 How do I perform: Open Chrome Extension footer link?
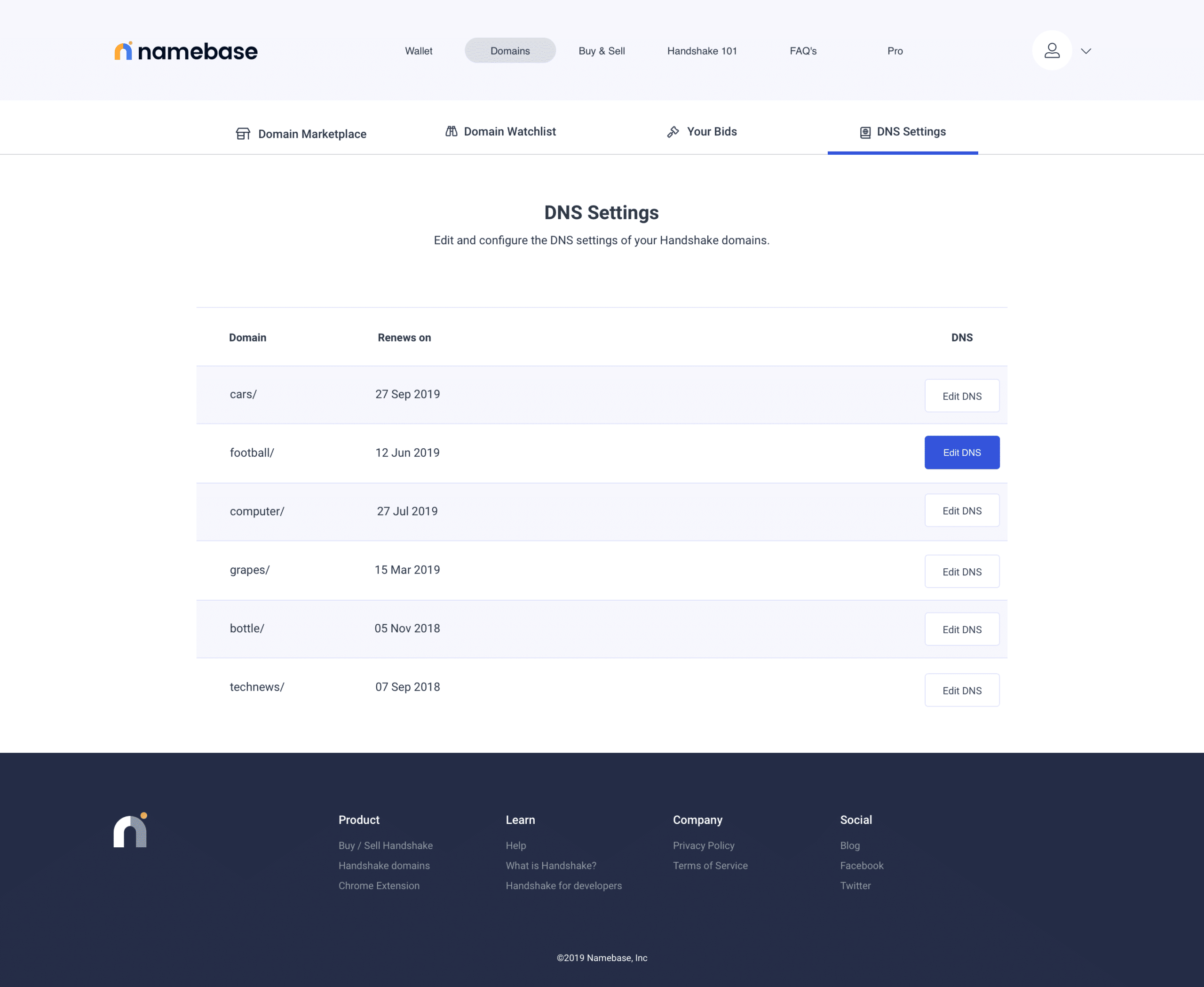[x=379, y=885]
